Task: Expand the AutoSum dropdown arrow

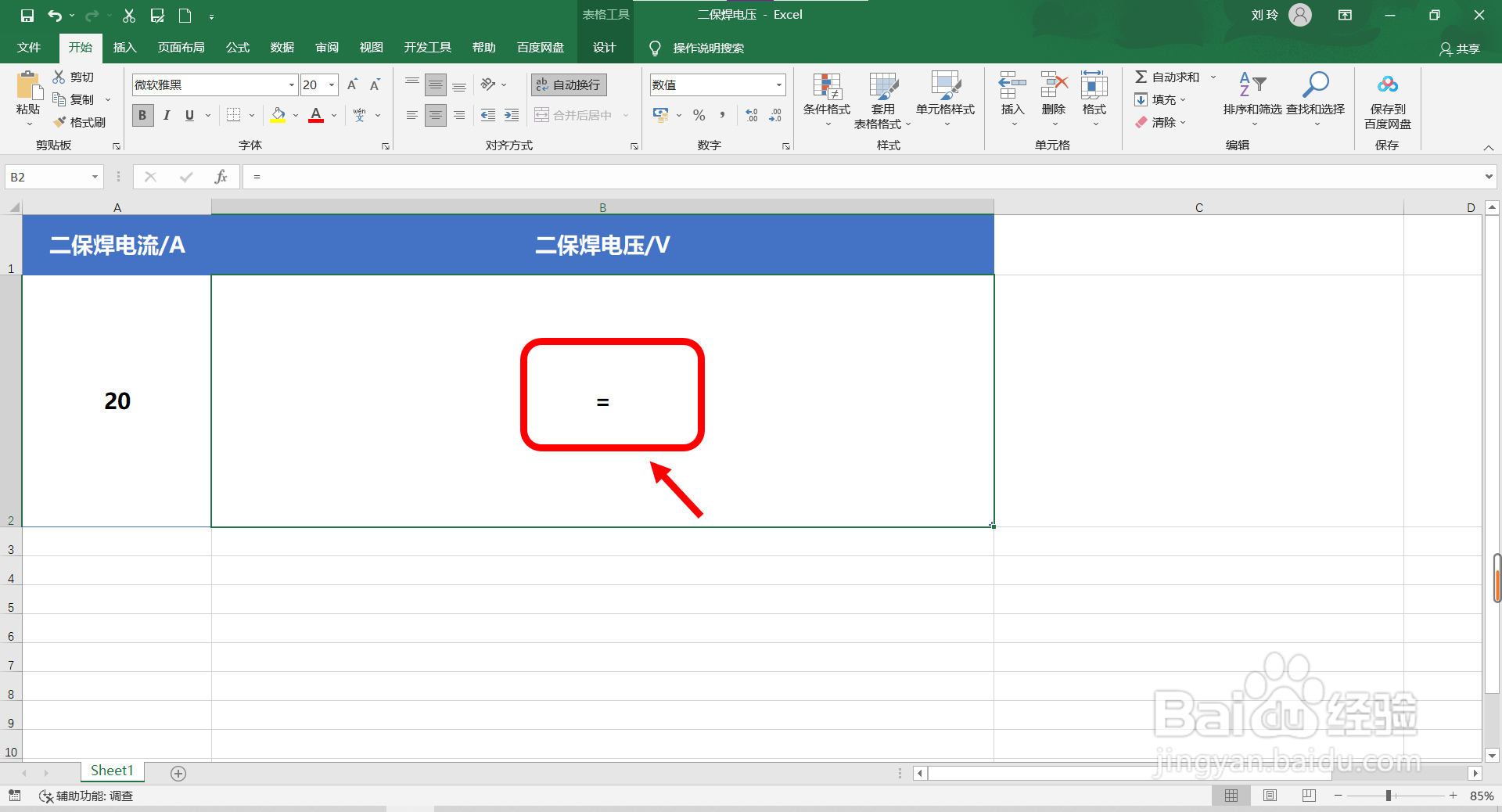Action: click(x=1213, y=77)
